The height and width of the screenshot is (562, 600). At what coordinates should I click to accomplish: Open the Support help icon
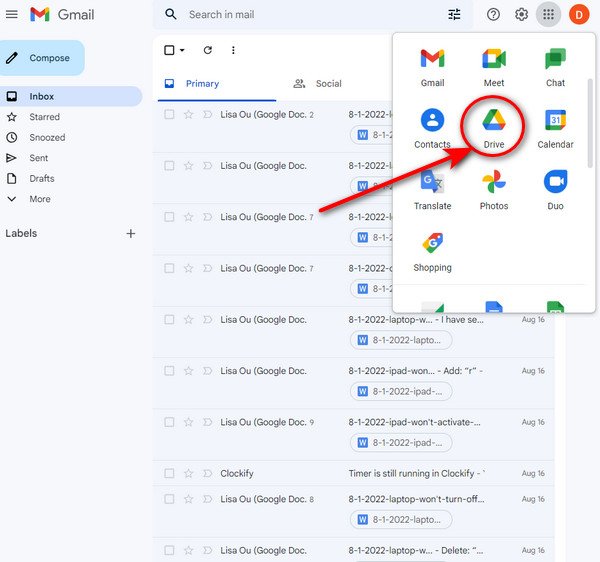tap(493, 15)
